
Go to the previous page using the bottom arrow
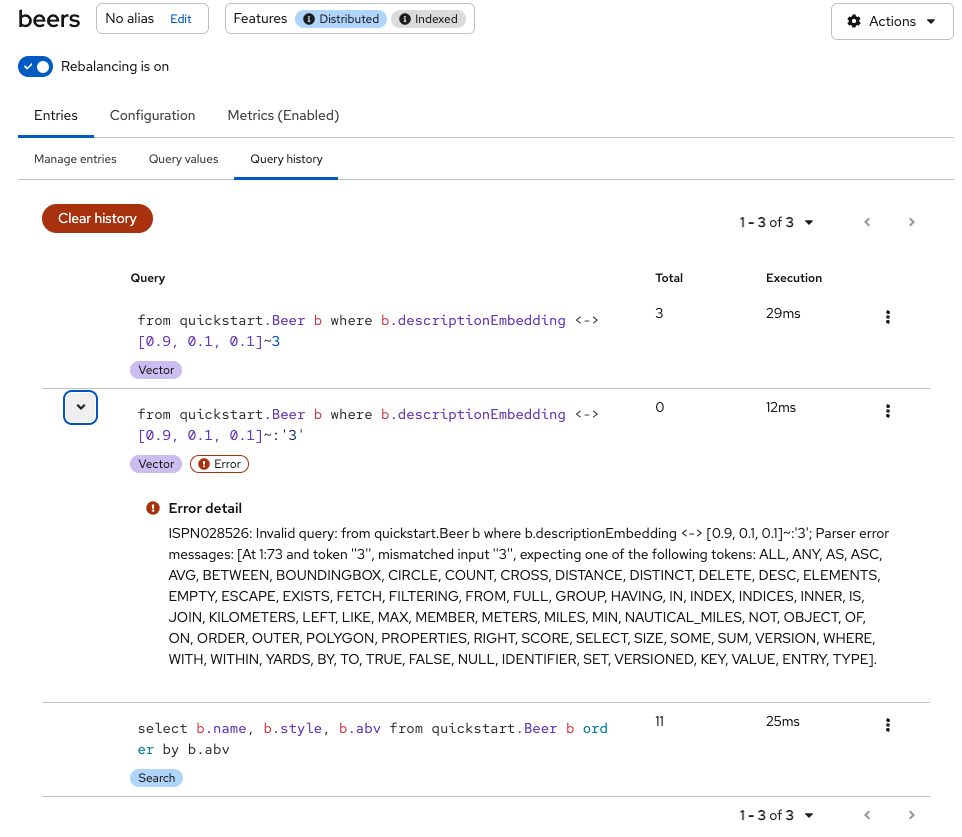tap(867, 815)
